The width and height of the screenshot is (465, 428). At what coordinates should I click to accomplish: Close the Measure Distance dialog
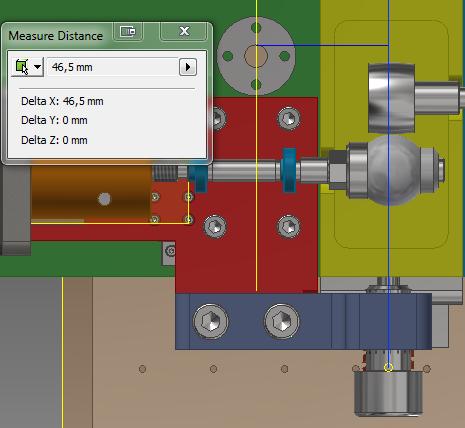point(184,31)
